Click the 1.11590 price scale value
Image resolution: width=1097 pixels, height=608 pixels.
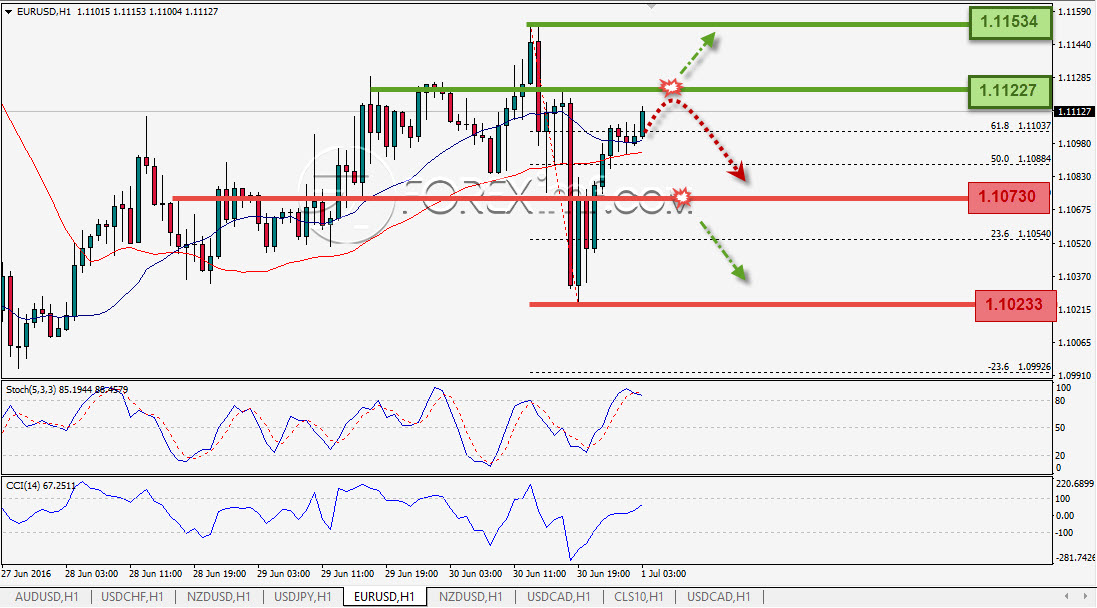click(x=1075, y=12)
